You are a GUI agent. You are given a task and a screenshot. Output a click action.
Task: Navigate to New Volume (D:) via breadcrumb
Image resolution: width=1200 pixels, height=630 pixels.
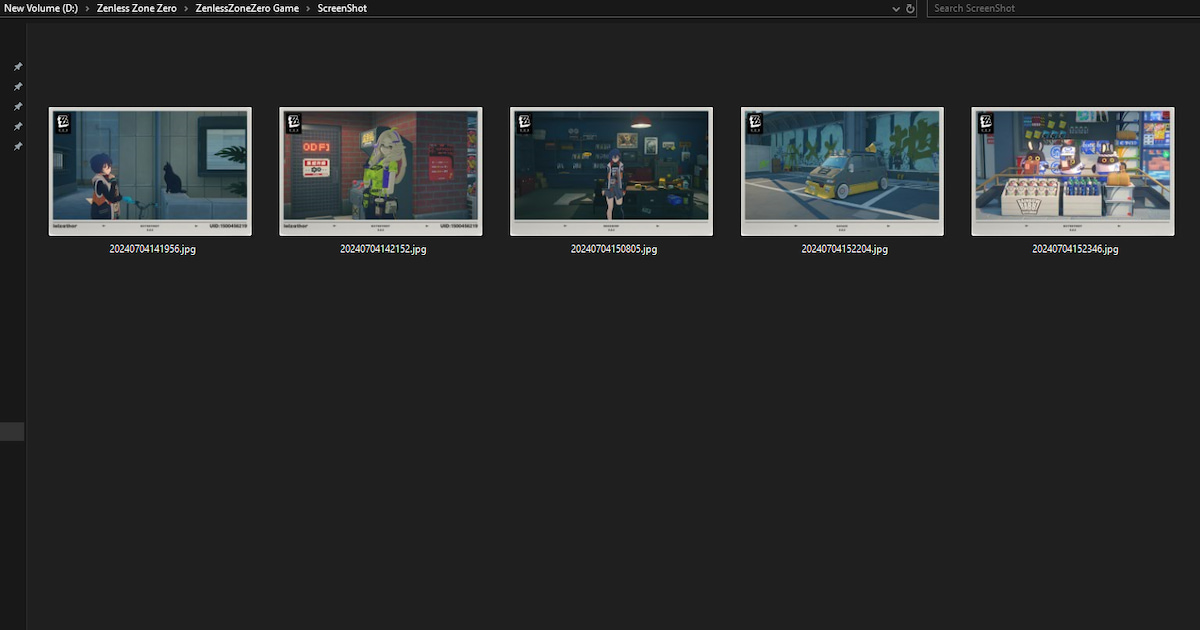(x=40, y=8)
